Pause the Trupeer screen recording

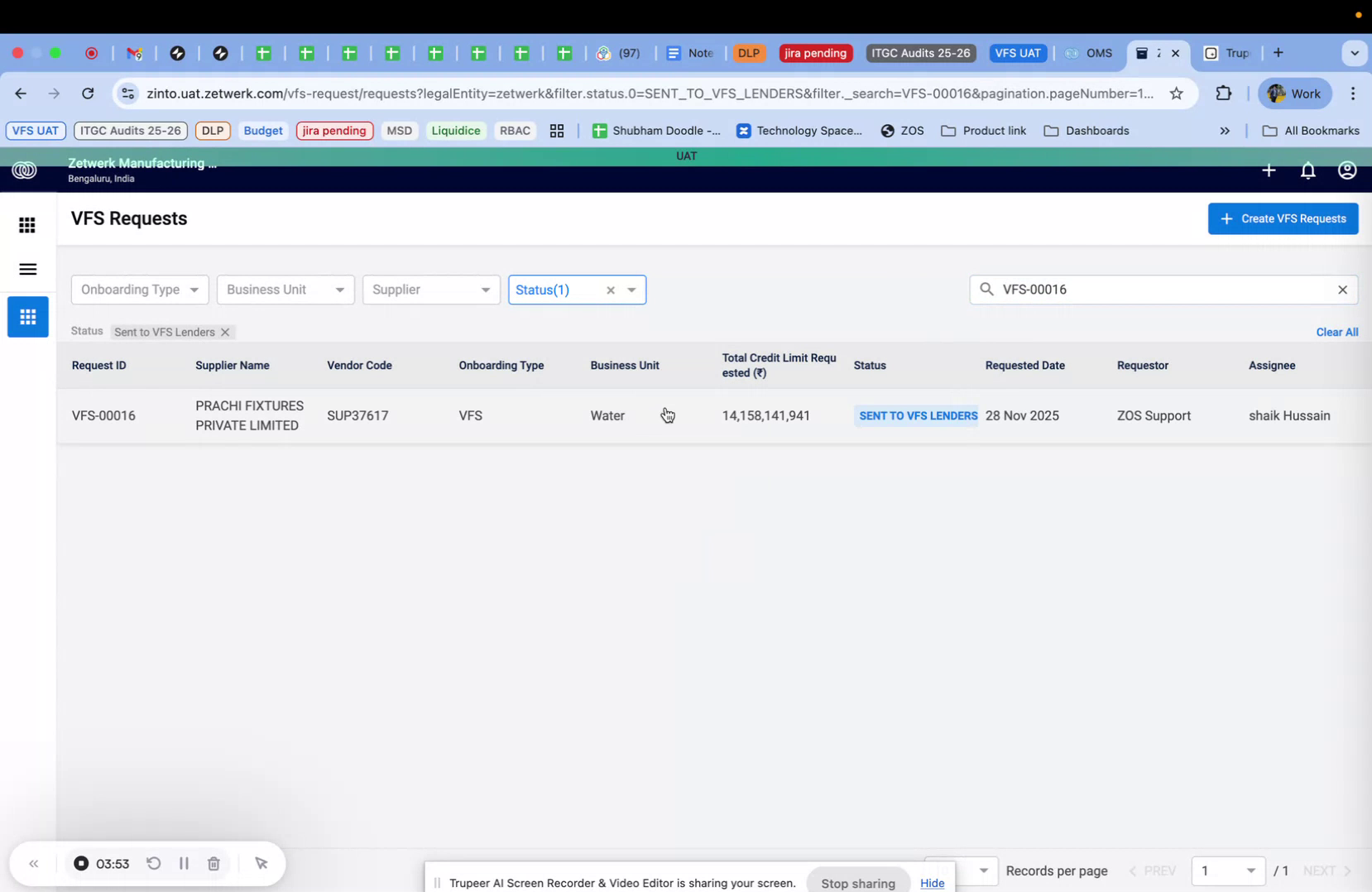(184, 863)
